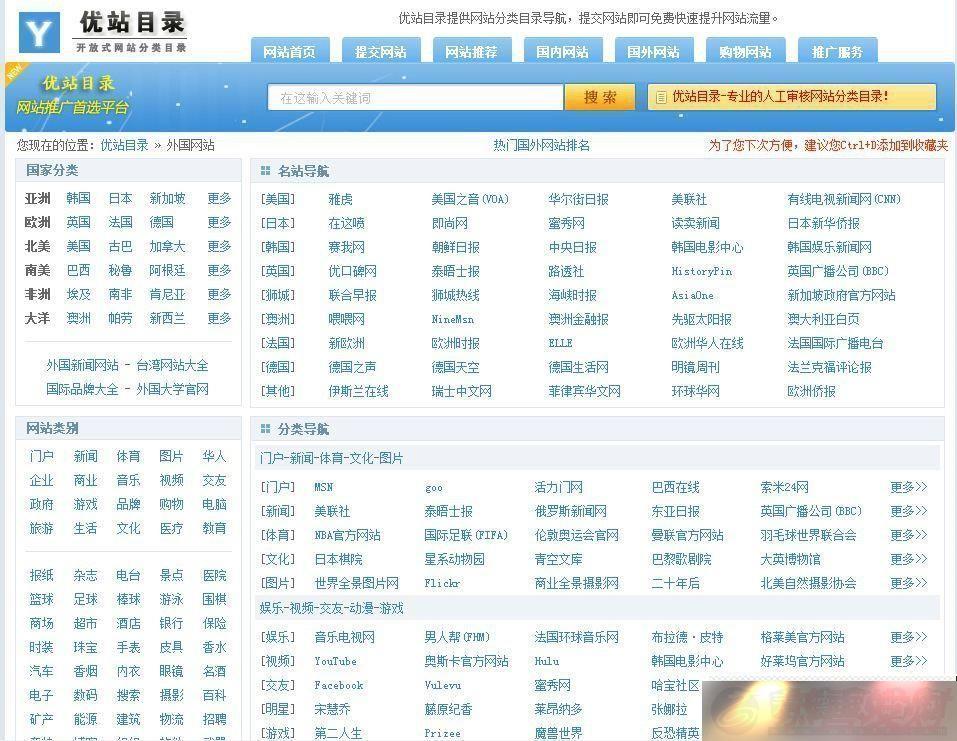Open 热门国外网站排名 link

point(542,145)
